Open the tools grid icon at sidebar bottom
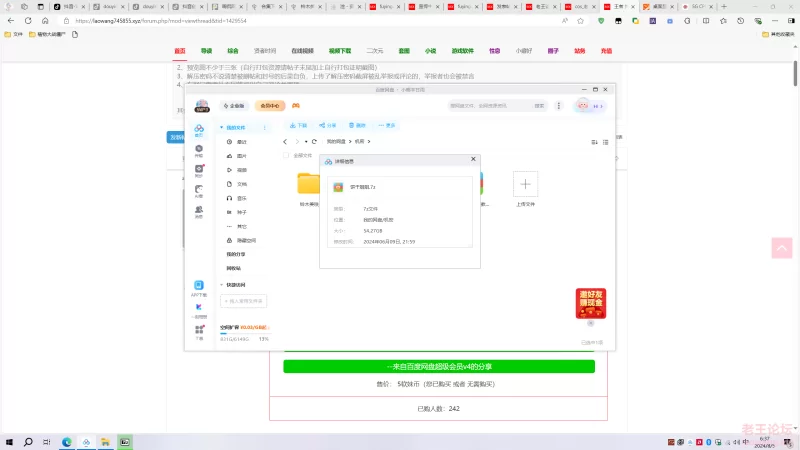The image size is (800, 450). [x=199, y=332]
